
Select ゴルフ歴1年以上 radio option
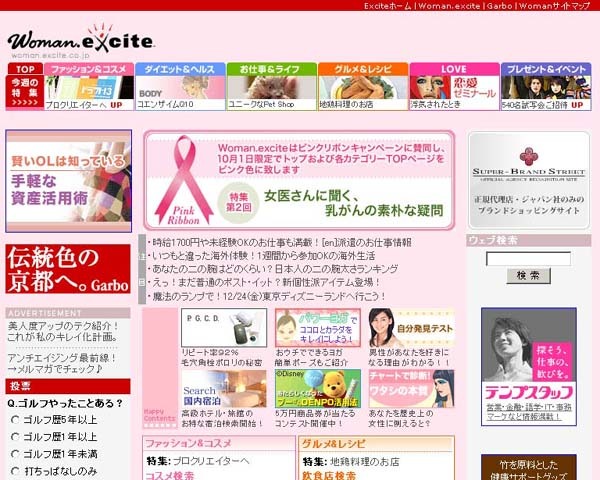click(x=15, y=437)
